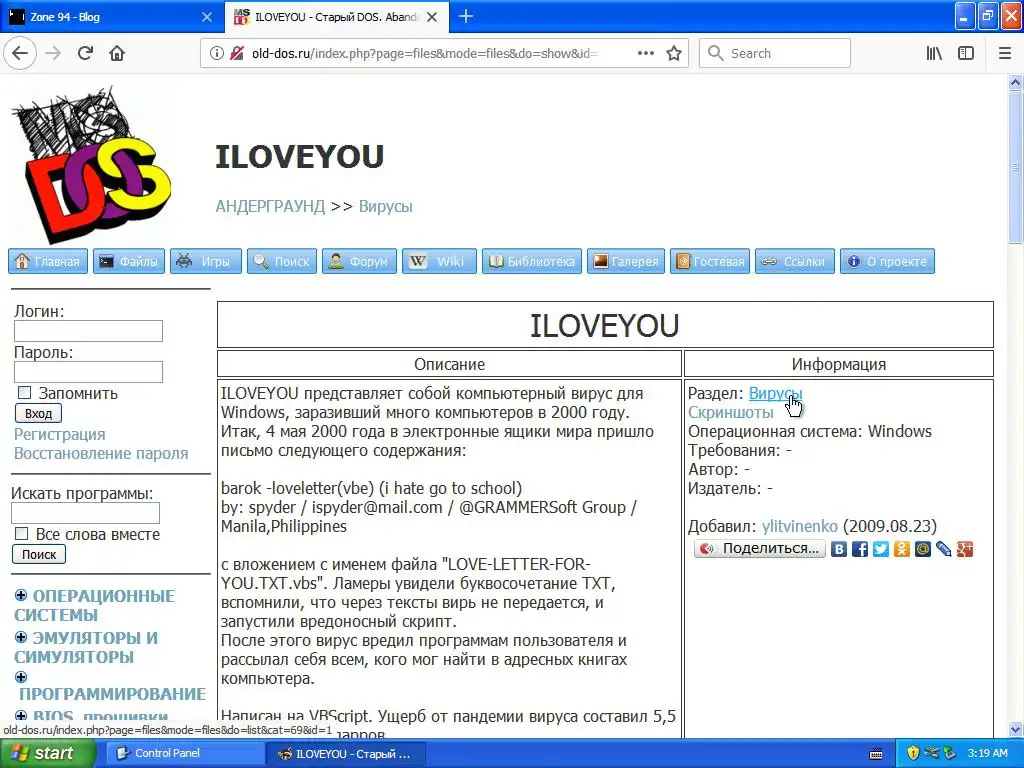Open the Форум navigation item

point(359,261)
